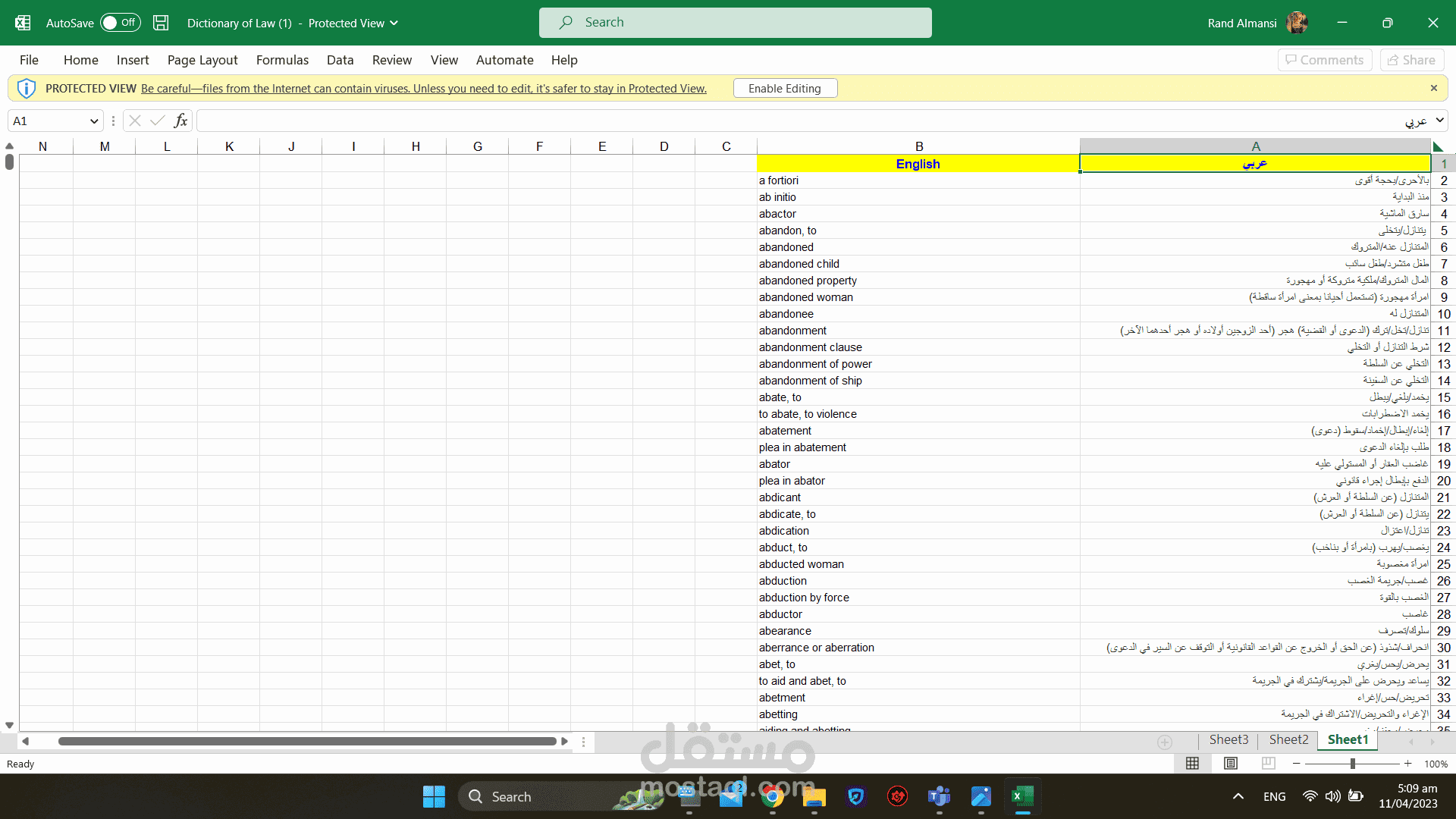1456x819 pixels.
Task: Expand the horizontal scrollbar sheet navigator
Action: (x=585, y=741)
